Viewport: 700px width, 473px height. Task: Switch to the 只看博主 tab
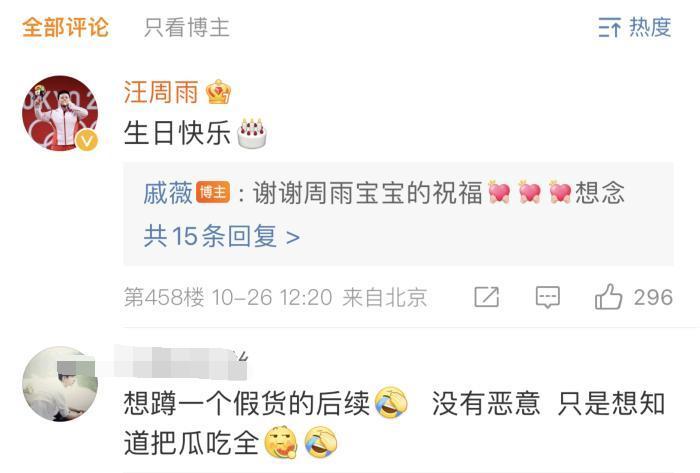187,28
